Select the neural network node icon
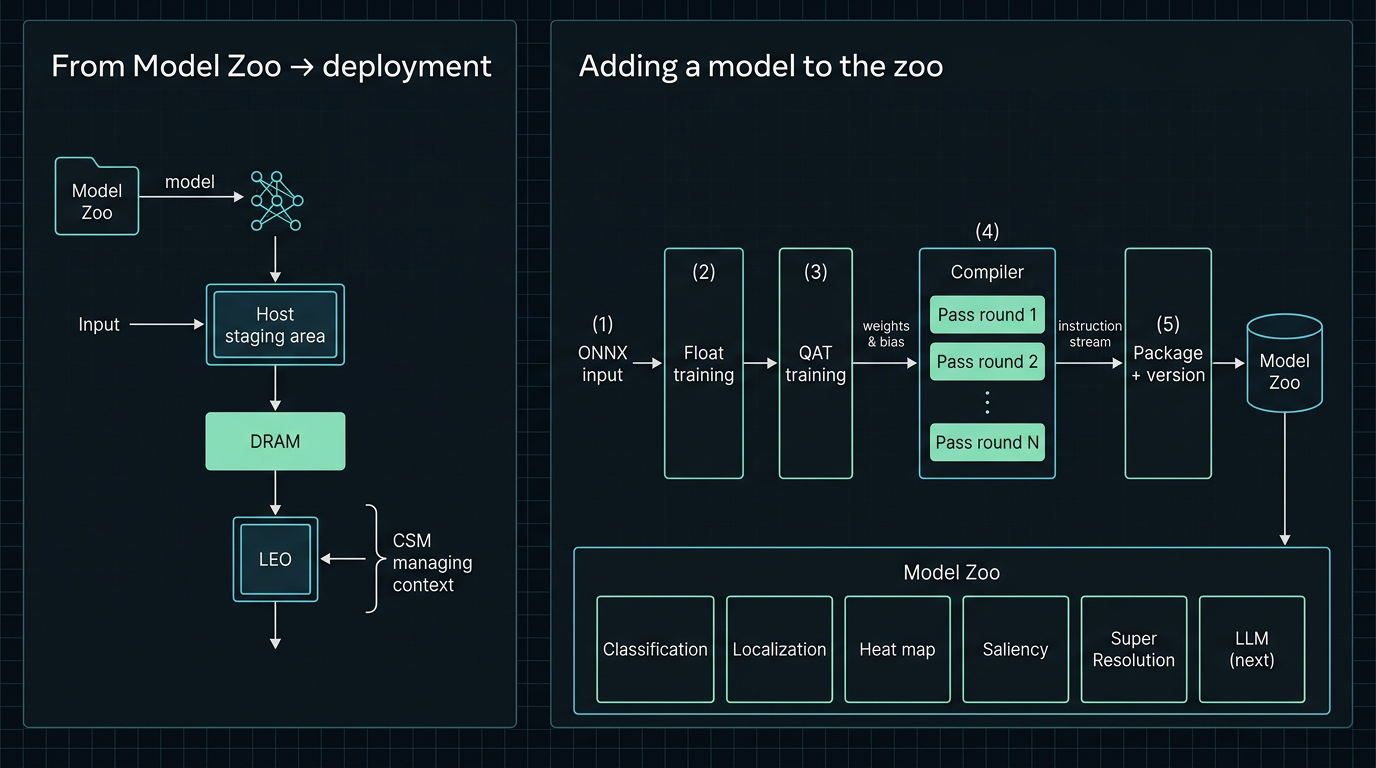The image size is (1376, 768). 275,200
